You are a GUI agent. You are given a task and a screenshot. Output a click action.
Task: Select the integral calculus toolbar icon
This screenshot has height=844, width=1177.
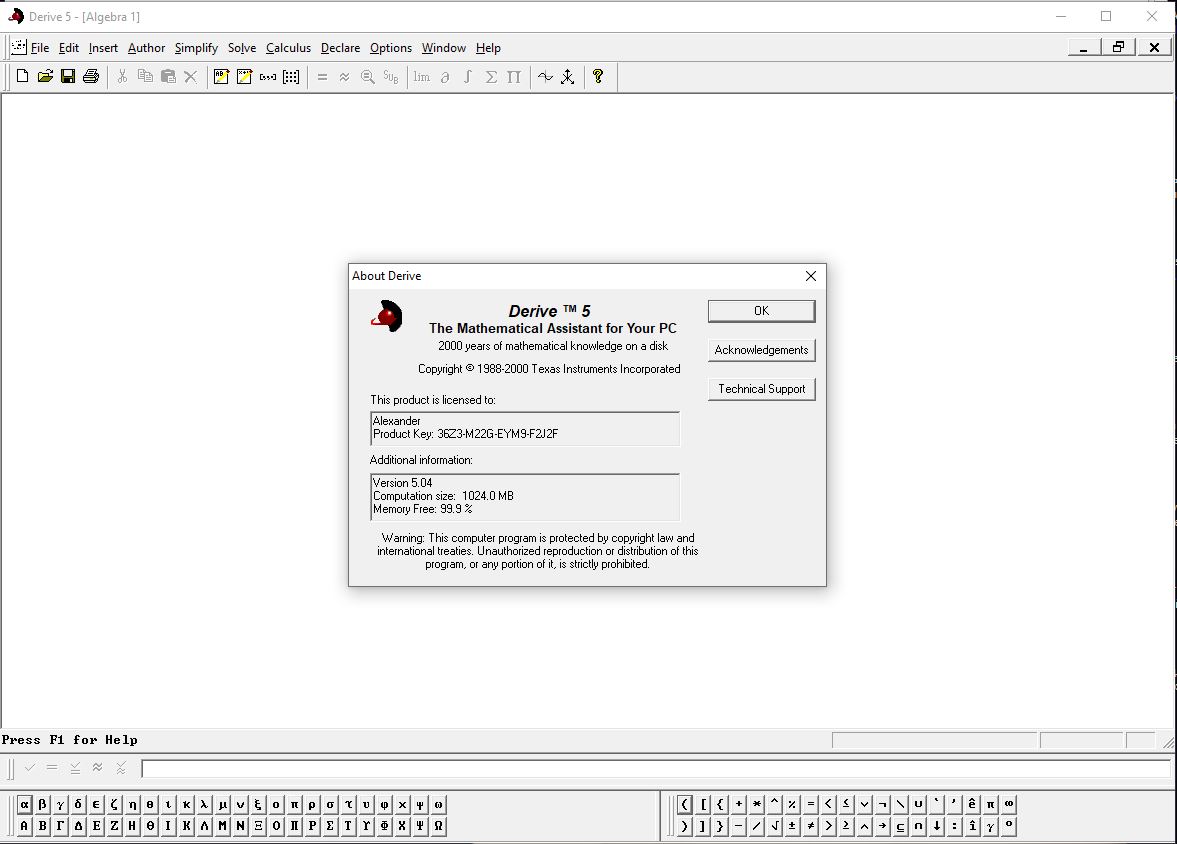468,77
